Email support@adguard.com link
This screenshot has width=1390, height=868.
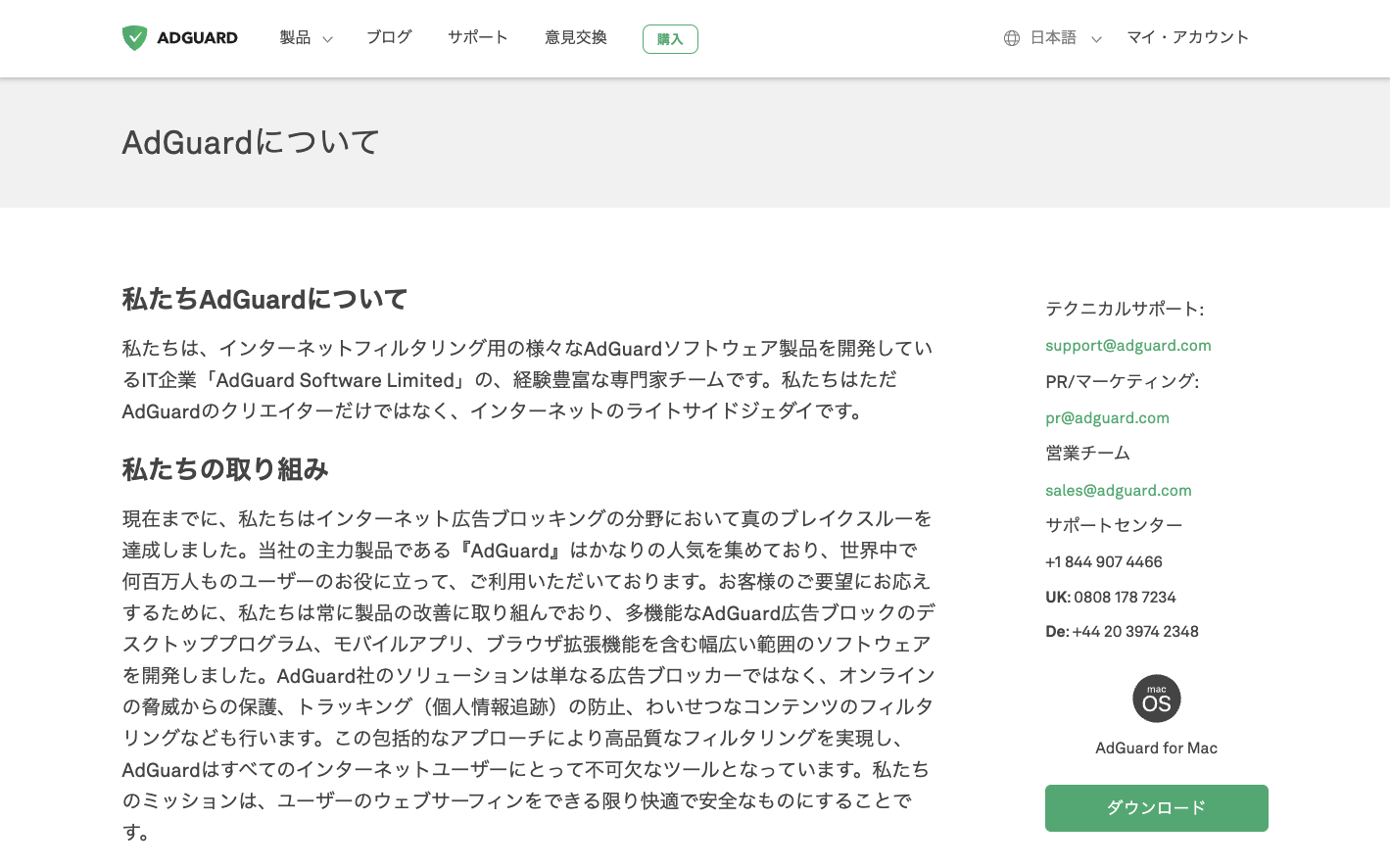1127,345
